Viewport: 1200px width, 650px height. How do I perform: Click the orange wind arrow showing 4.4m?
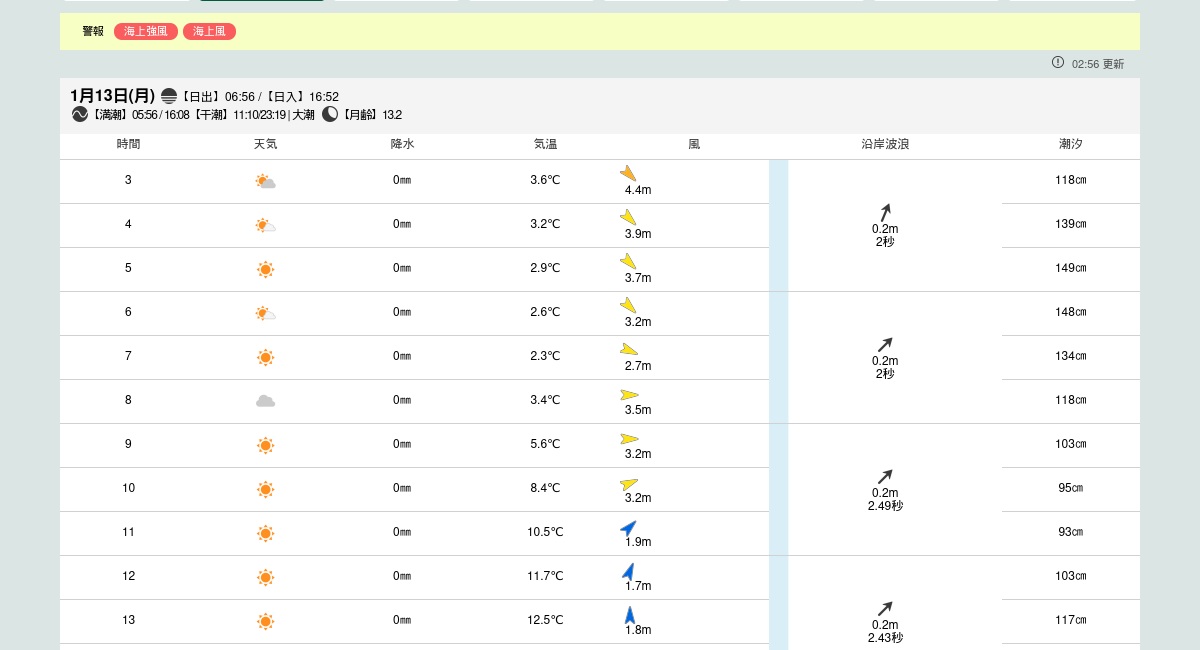coord(628,173)
